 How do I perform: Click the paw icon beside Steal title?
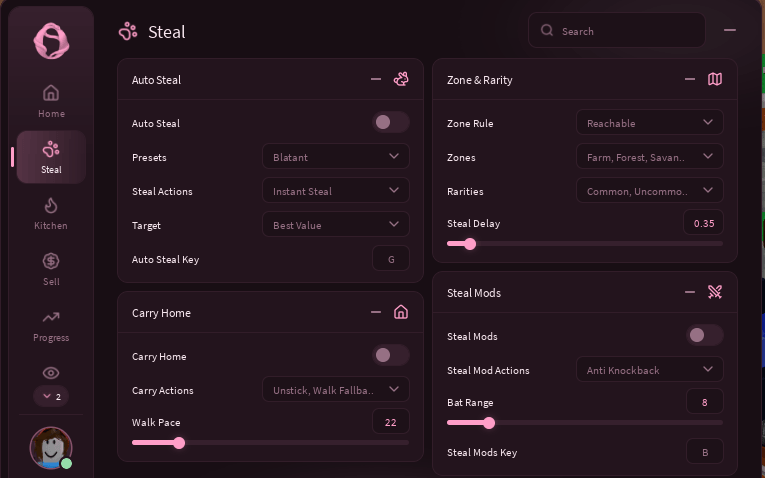pos(128,32)
